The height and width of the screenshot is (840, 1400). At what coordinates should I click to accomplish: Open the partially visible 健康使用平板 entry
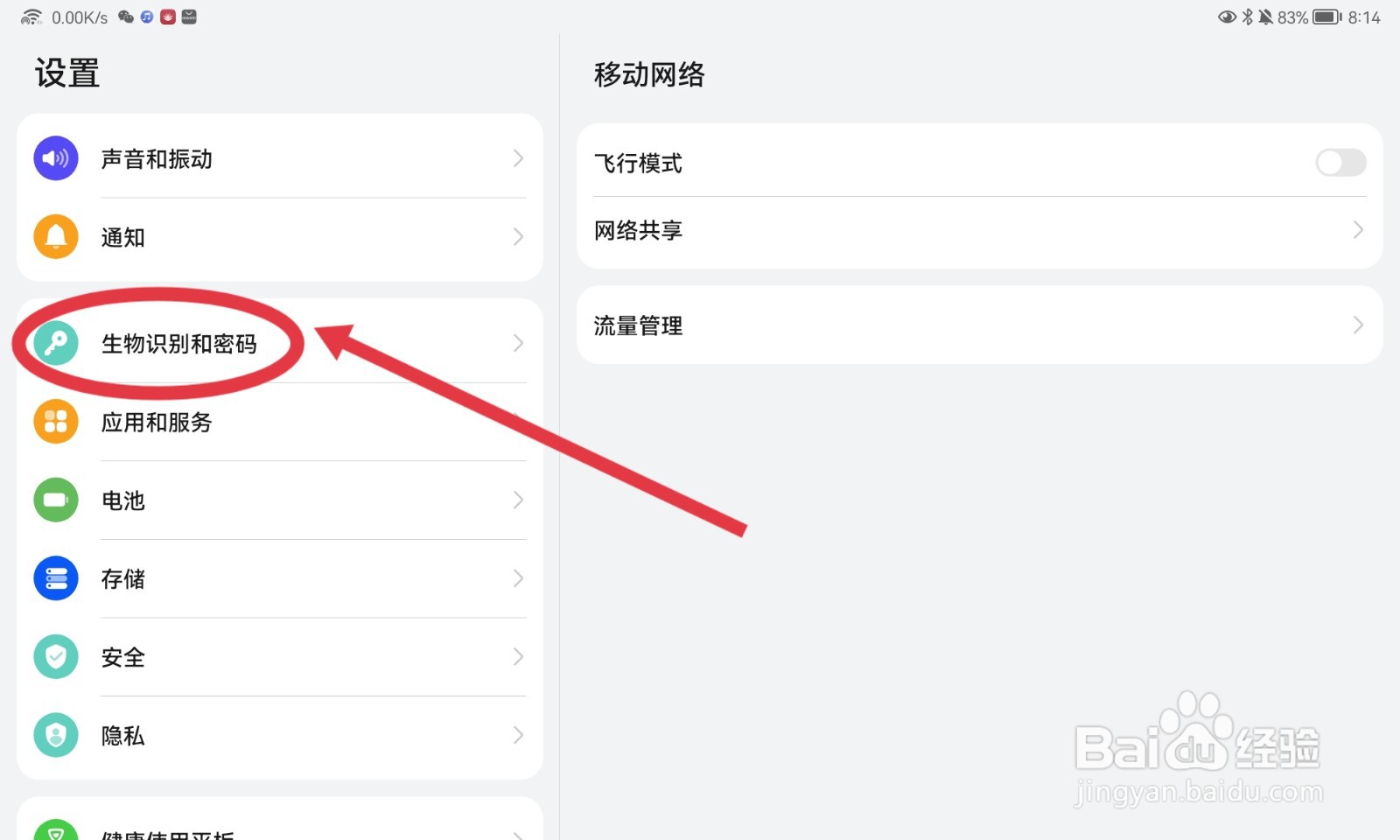click(x=280, y=822)
